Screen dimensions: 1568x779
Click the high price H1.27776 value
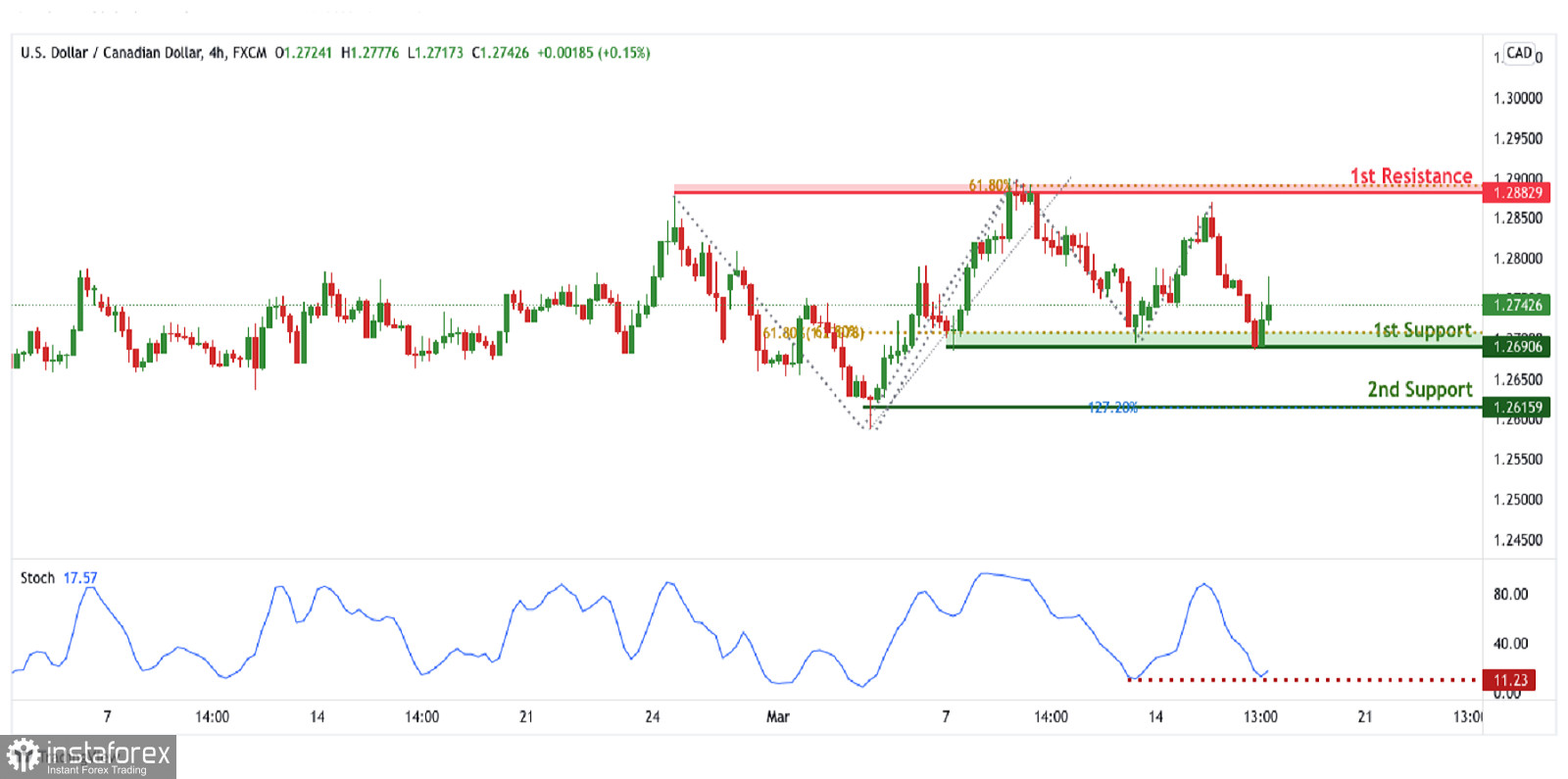(369, 53)
